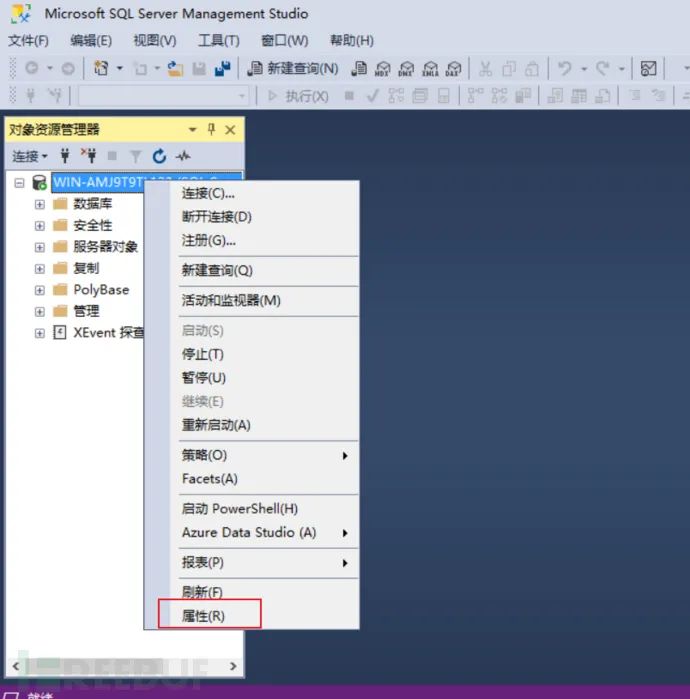Open the Connect (连接) dropdown

(x=30, y=156)
